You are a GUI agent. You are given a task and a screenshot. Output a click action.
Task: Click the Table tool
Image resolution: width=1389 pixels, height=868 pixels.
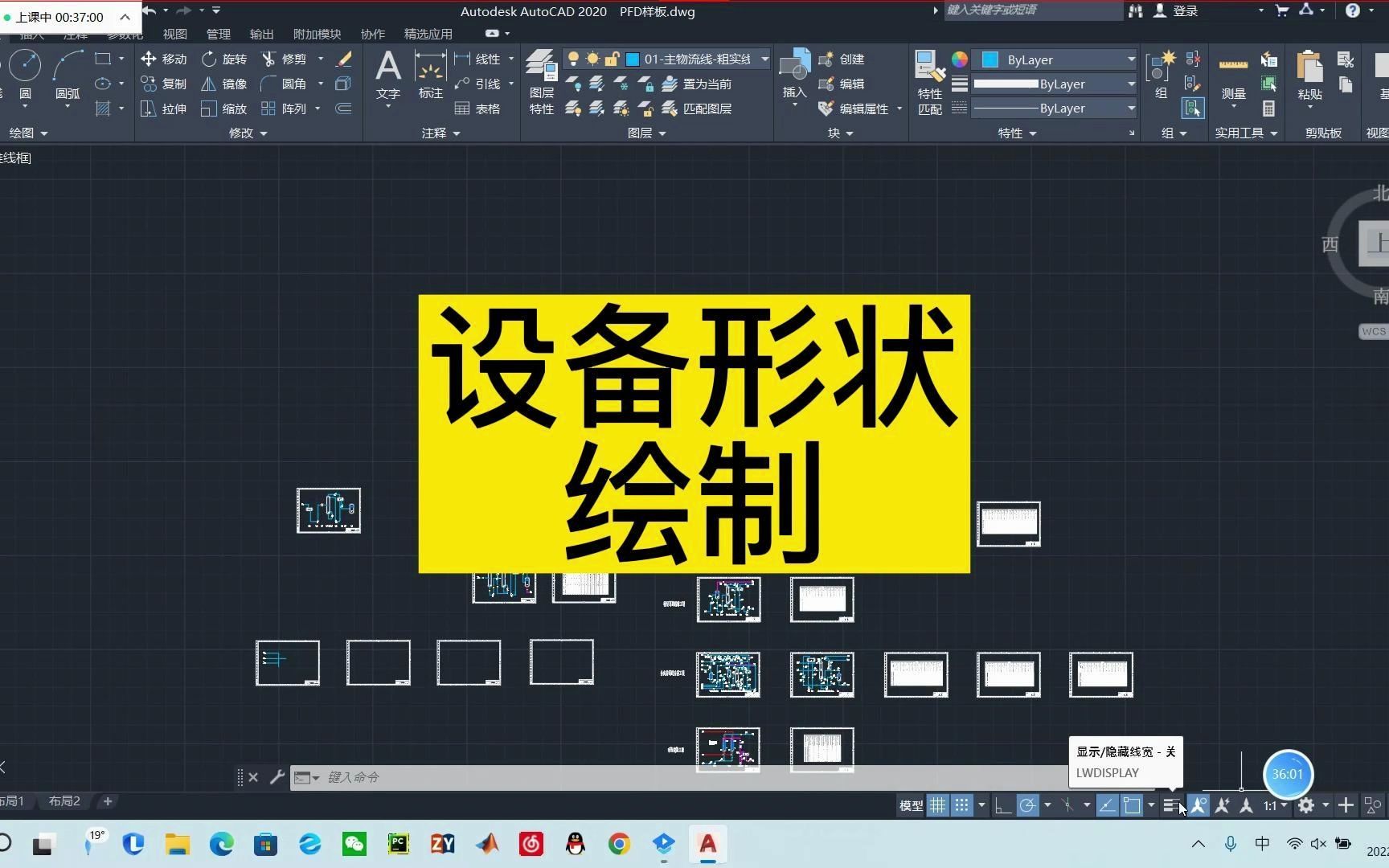tap(477, 108)
